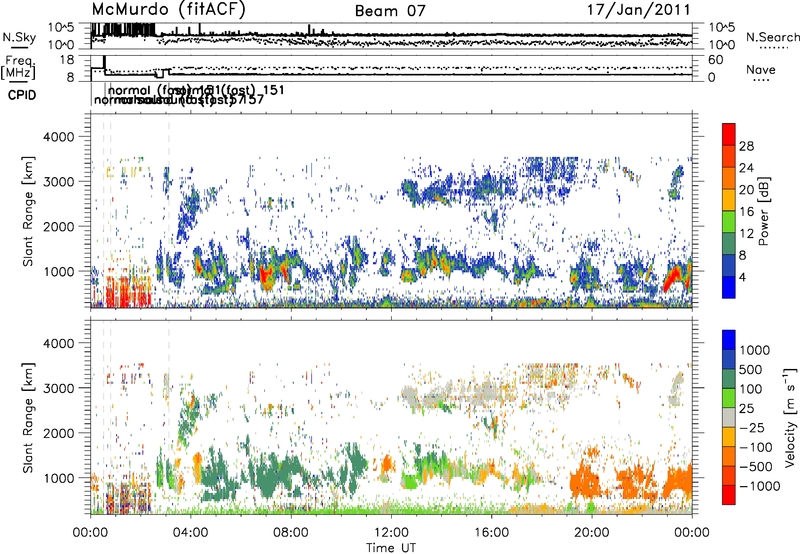Click the -1000 label on Velocity colorbar

click(759, 486)
